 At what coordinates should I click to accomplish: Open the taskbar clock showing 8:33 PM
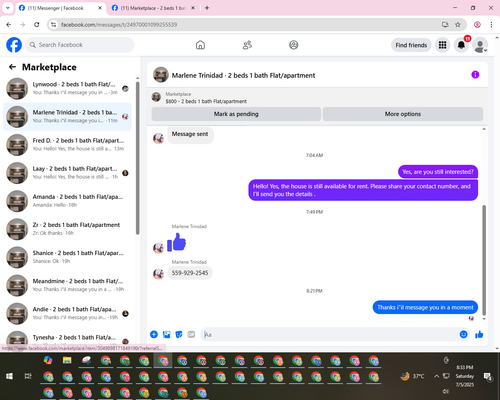pyautogui.click(x=465, y=376)
